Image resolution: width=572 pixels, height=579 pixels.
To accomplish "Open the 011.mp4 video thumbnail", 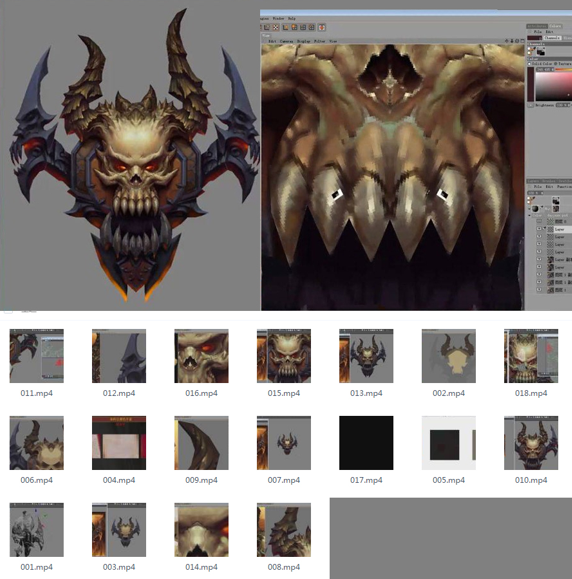I will 37,356.
